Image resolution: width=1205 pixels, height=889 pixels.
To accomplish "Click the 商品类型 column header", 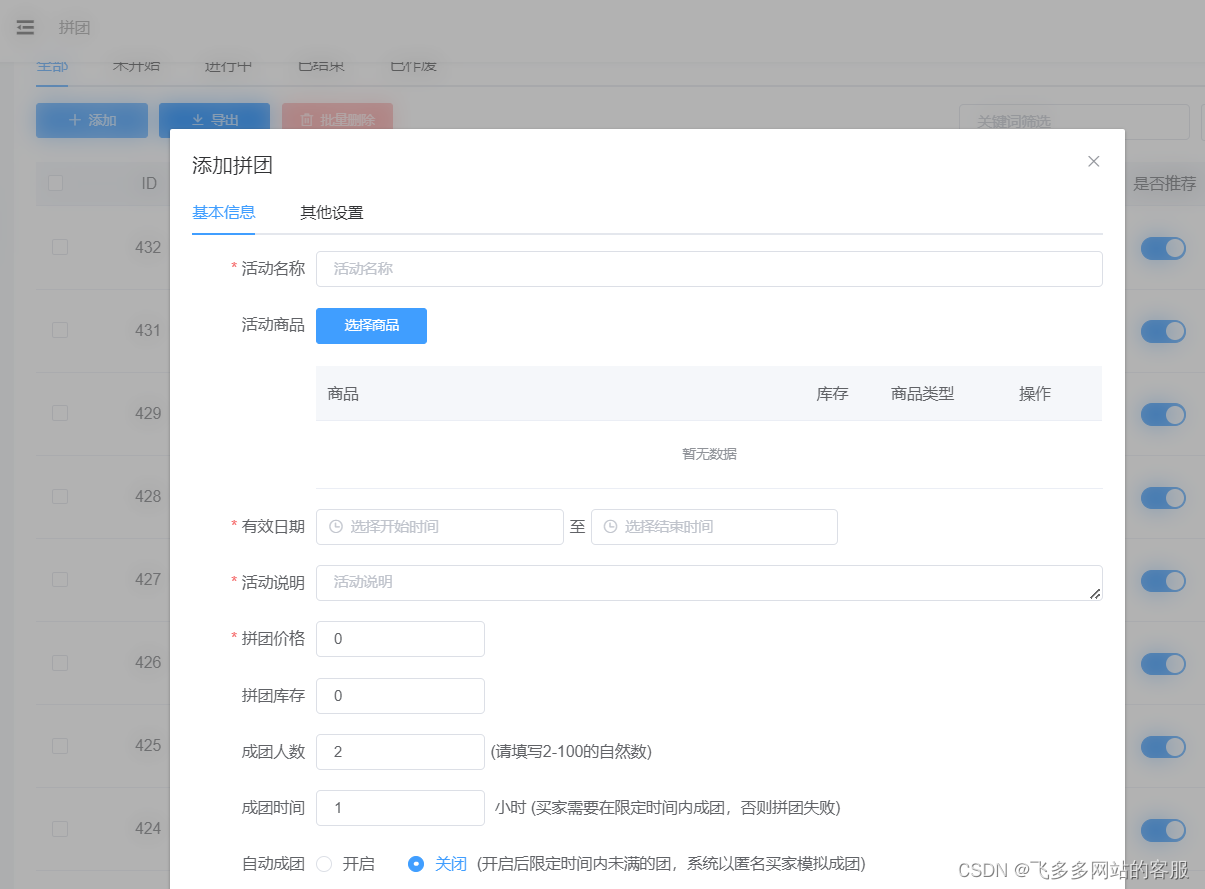I will pyautogui.click(x=922, y=394).
